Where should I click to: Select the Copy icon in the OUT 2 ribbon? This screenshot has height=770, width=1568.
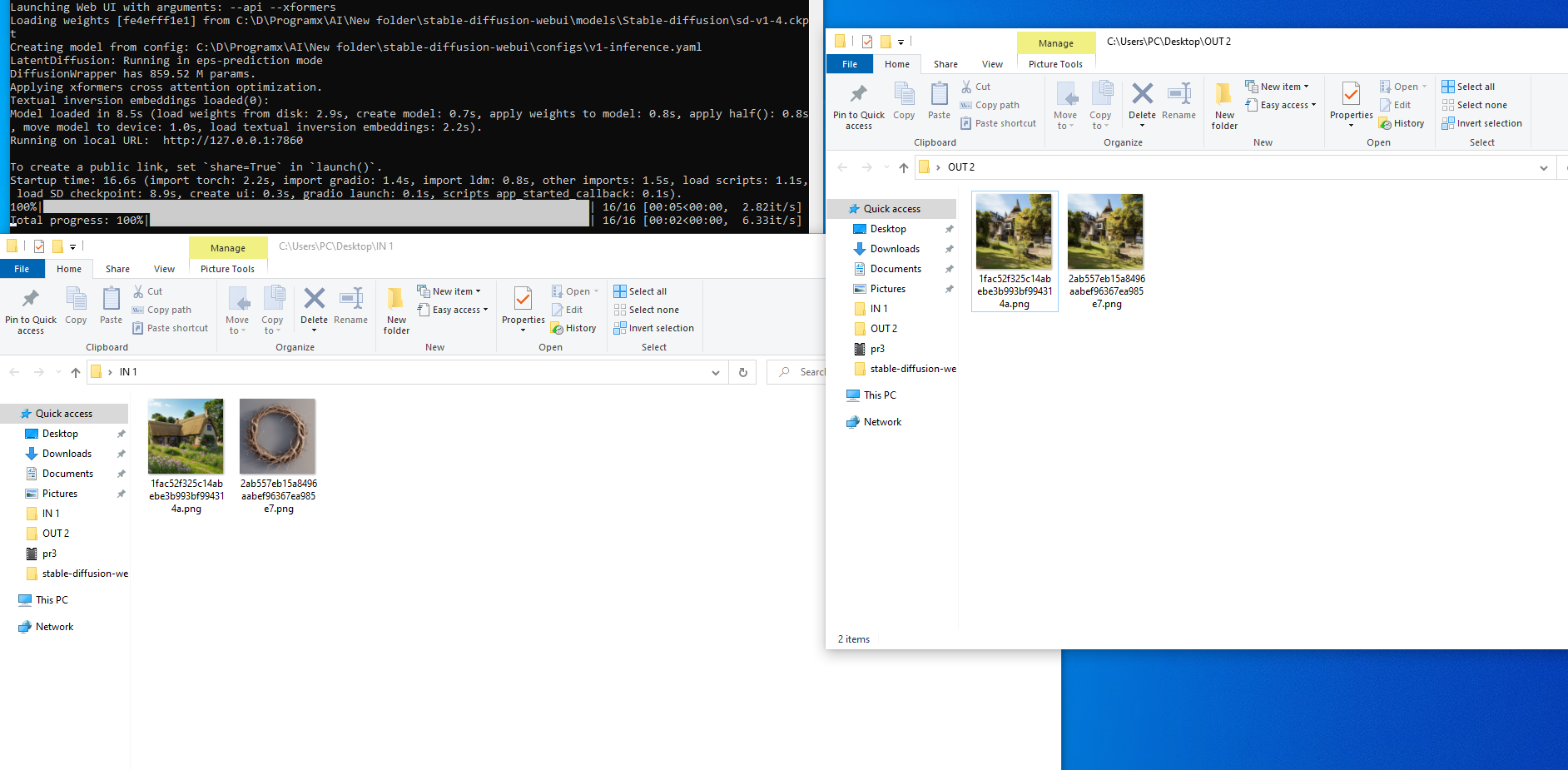click(904, 100)
